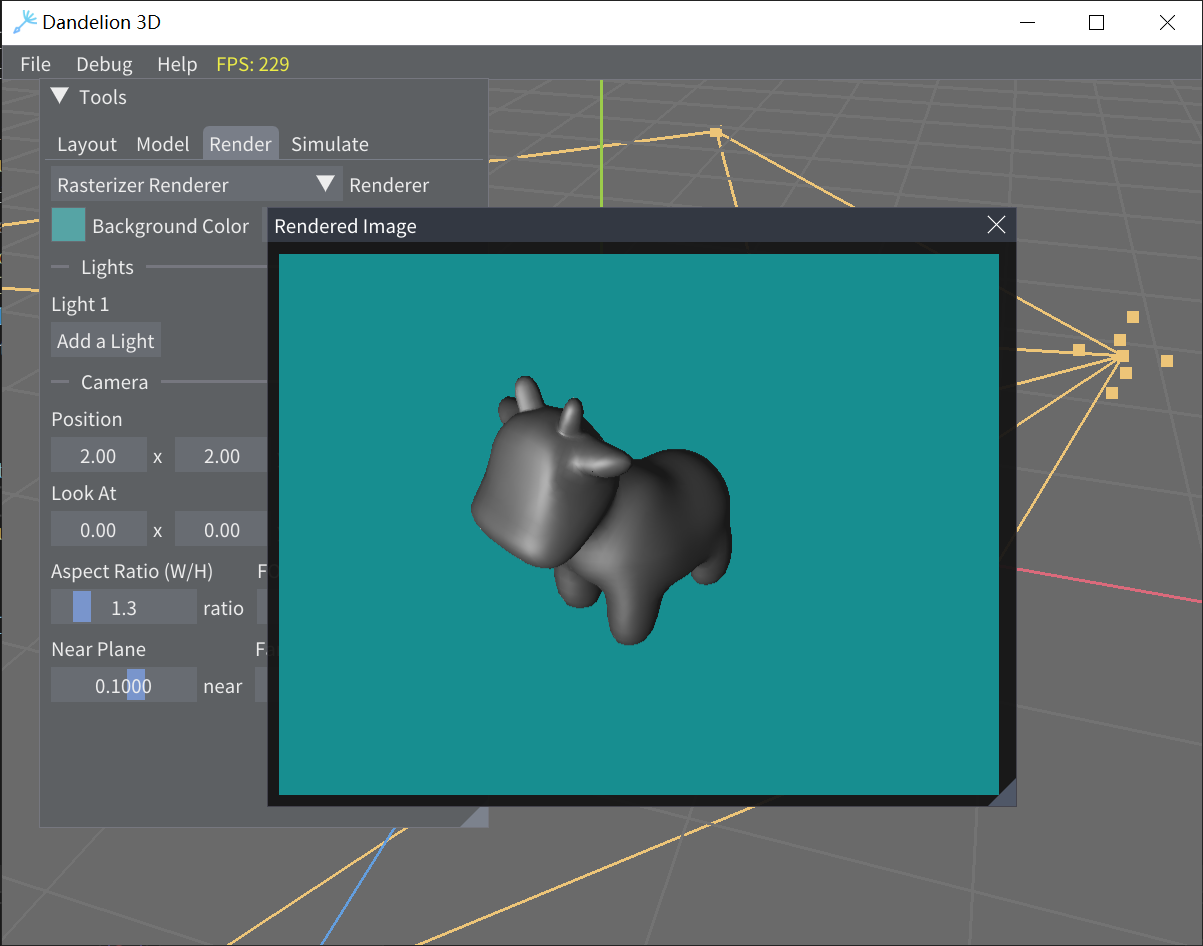This screenshot has height=946, width=1203.
Task: Open the Rasterizer Renderer dropdown
Action: click(x=196, y=185)
